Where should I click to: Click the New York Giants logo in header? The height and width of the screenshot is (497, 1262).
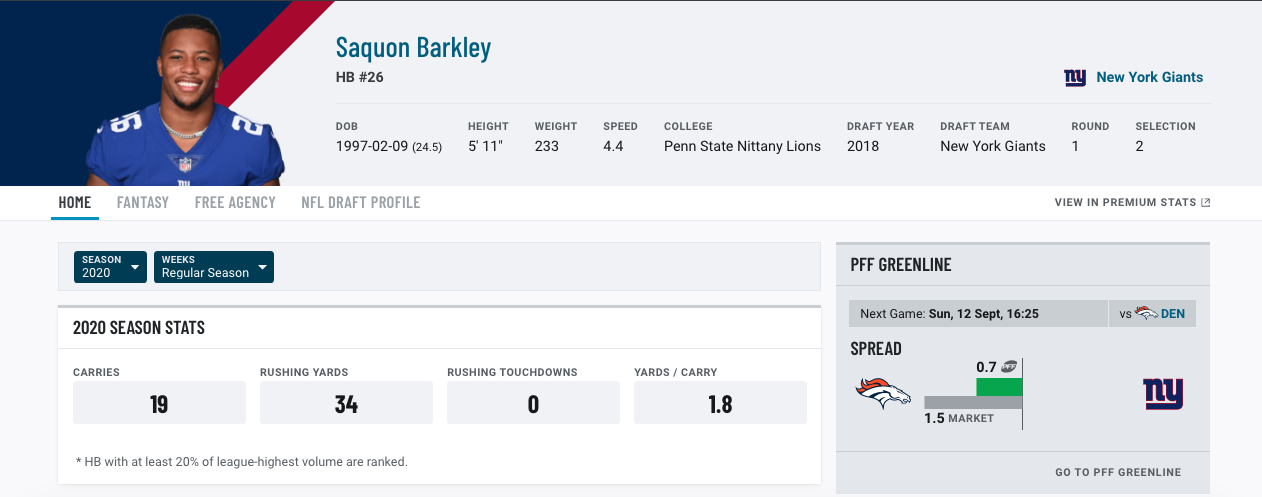pyautogui.click(x=1075, y=77)
